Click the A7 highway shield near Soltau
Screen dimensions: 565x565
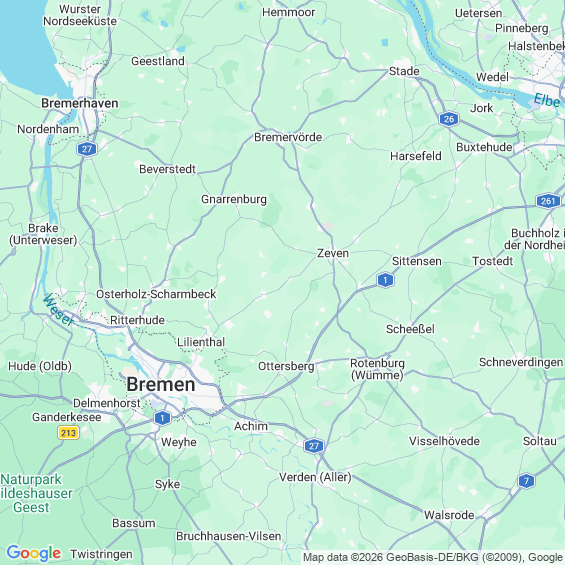point(526,481)
